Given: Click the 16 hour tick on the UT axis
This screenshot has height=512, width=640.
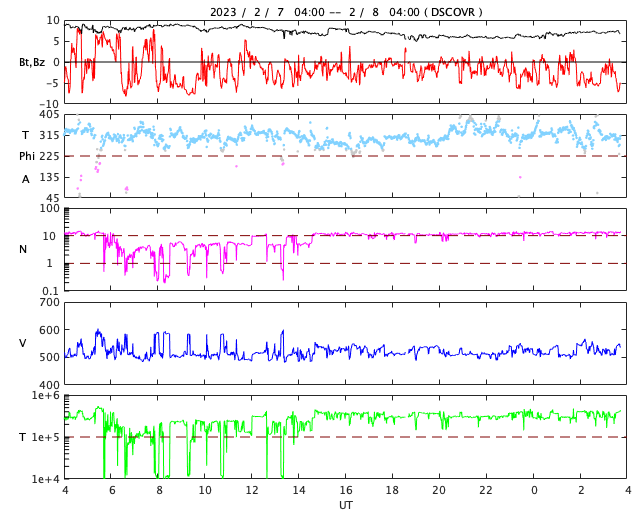Looking at the screenshot, I should (x=345, y=490).
